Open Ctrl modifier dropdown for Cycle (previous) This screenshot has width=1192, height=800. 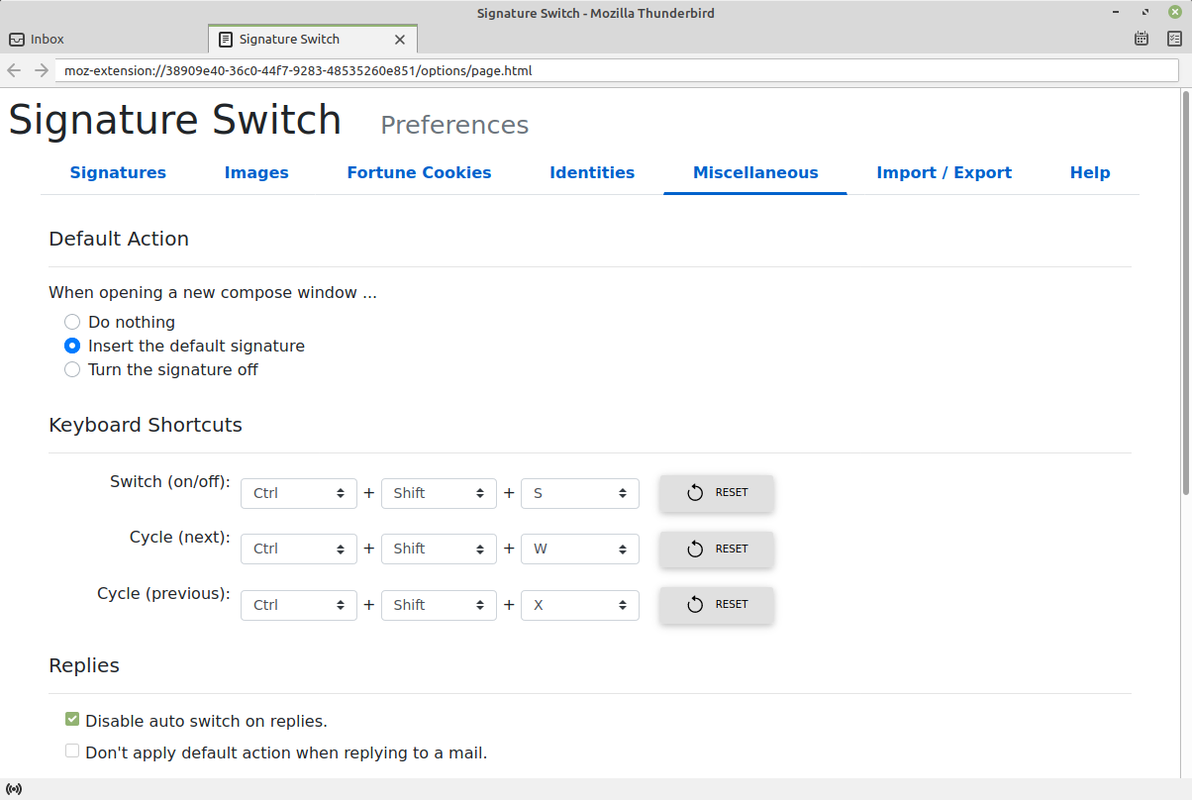pos(299,605)
